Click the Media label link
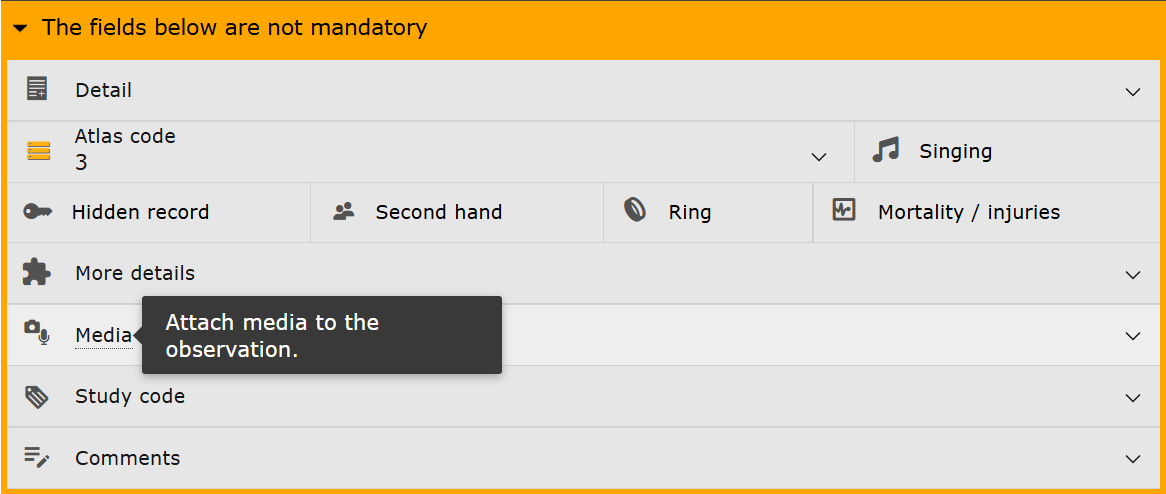Image resolution: width=1166 pixels, height=494 pixels. click(x=103, y=335)
